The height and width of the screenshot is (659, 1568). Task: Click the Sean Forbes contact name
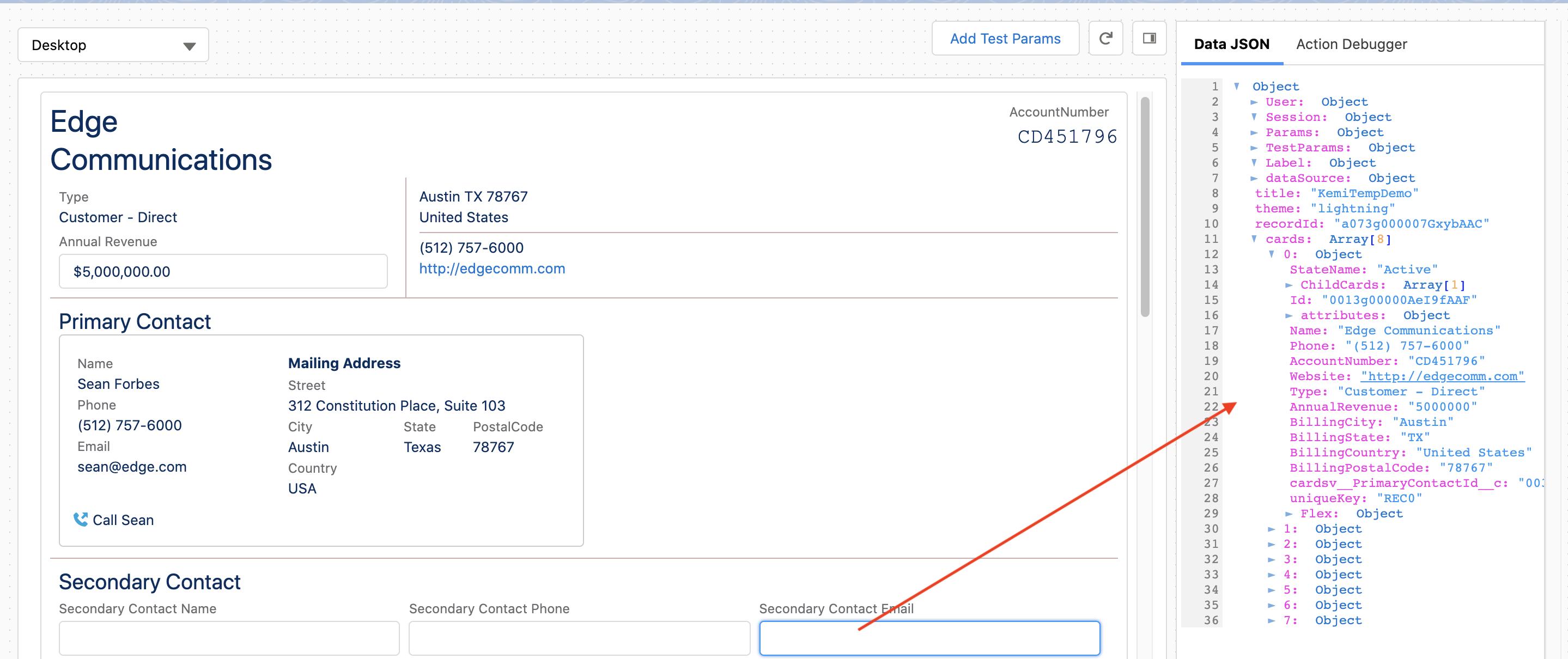tap(119, 384)
